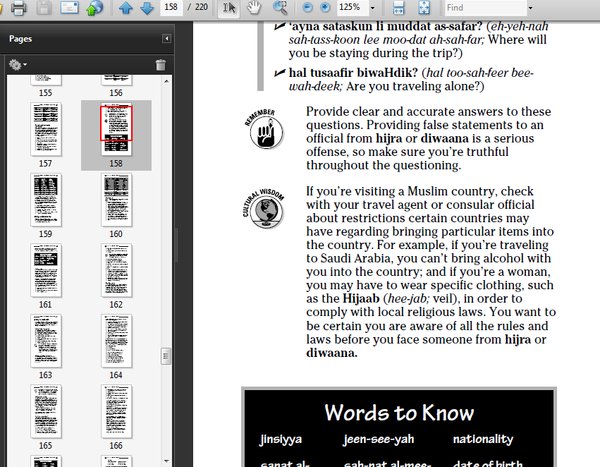600x467 pixels.
Task: Click the zoom in plus button
Action: [x=325, y=8]
